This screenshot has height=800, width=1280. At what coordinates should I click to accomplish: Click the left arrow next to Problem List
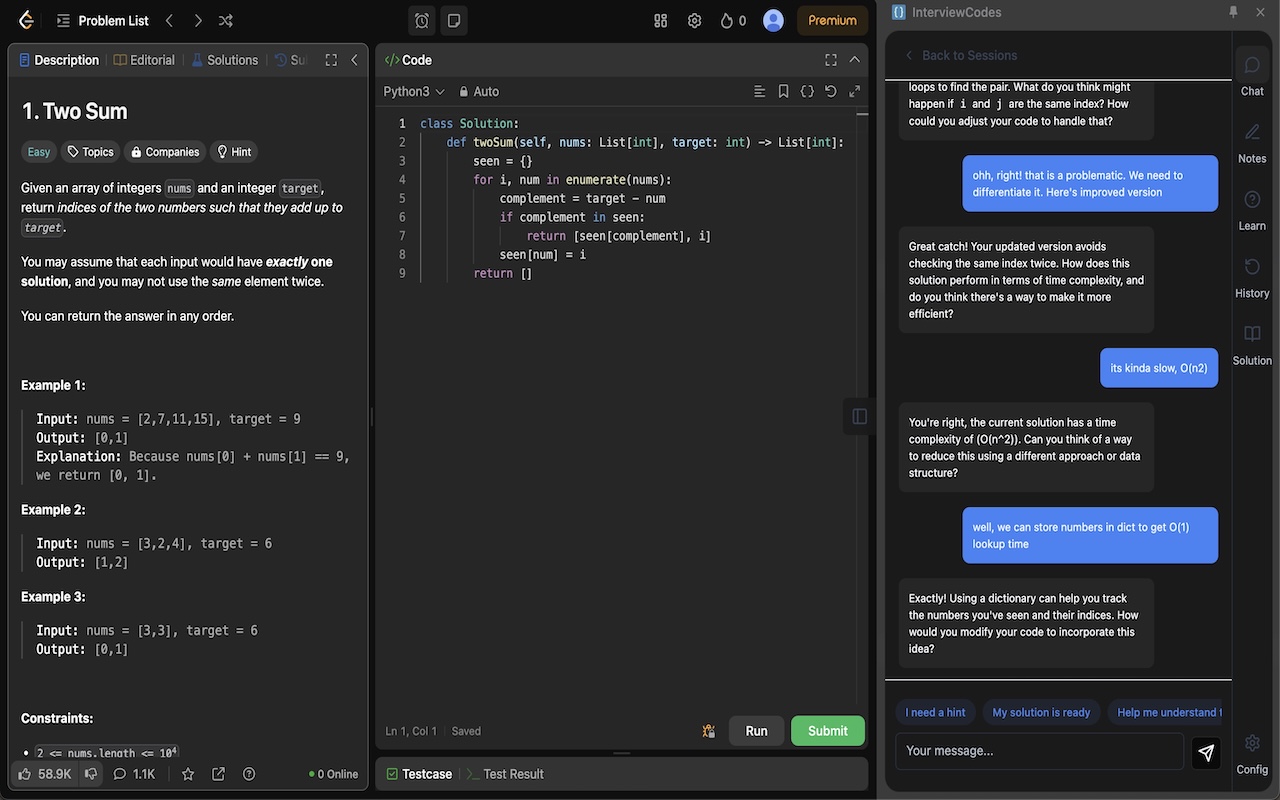point(168,20)
